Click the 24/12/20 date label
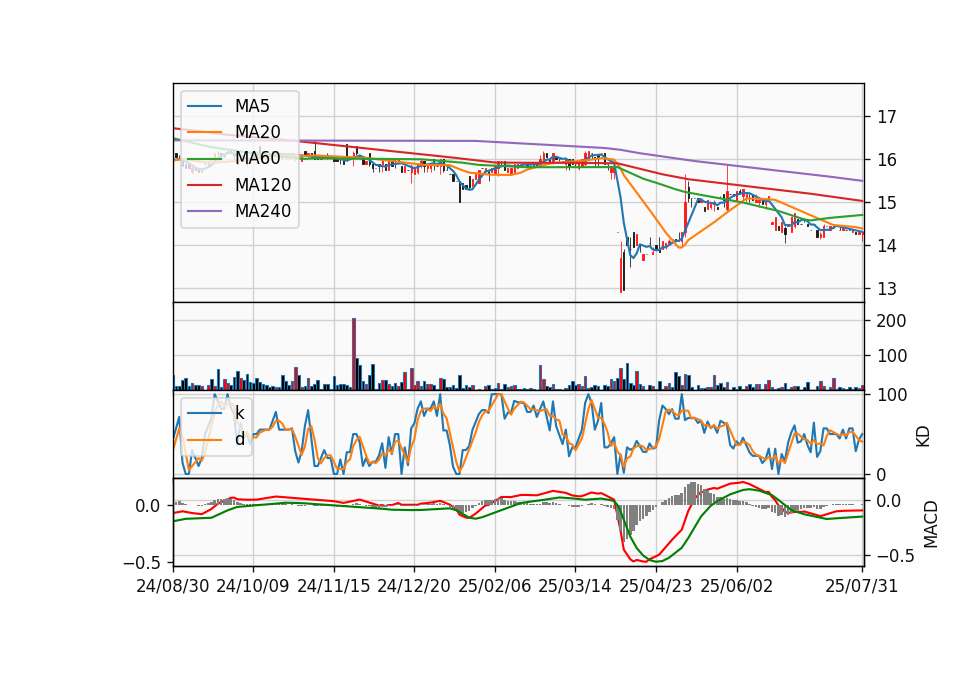 pos(414,586)
